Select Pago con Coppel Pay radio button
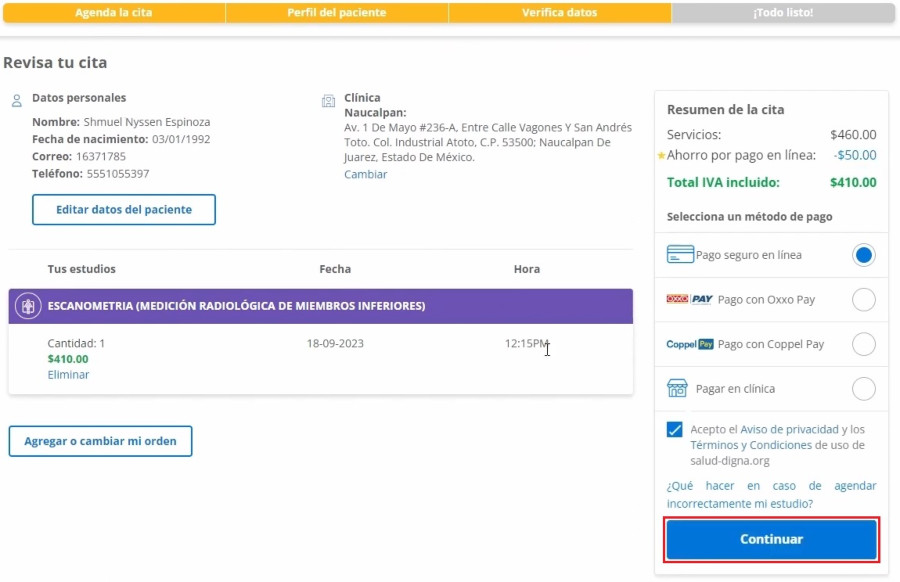 coord(864,344)
